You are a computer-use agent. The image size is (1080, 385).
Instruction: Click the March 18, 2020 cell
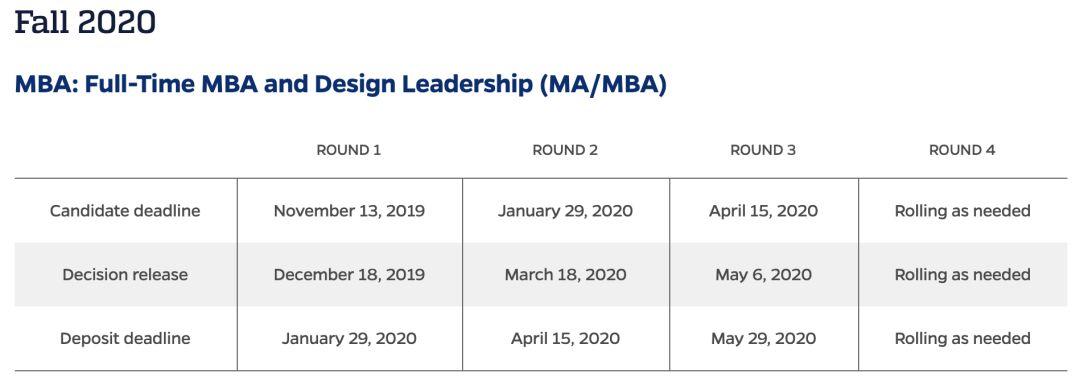coord(565,275)
